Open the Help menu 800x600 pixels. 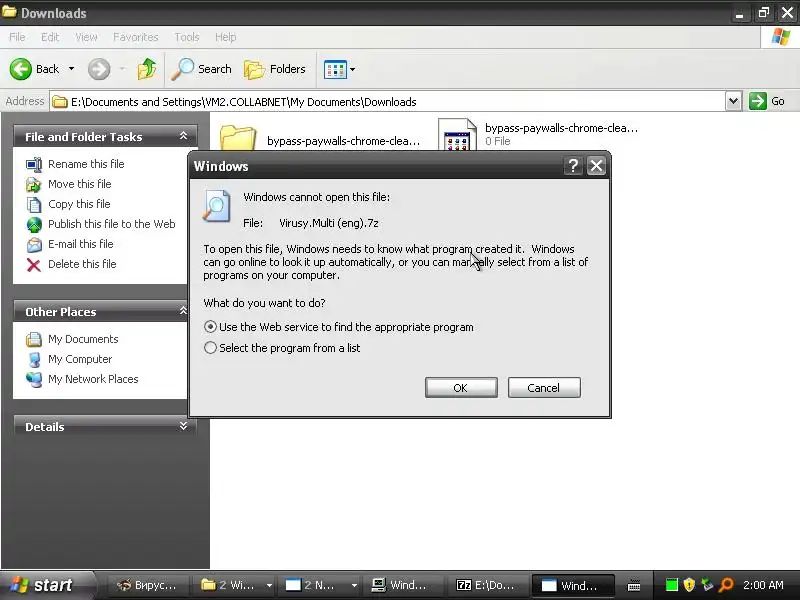[x=226, y=37]
